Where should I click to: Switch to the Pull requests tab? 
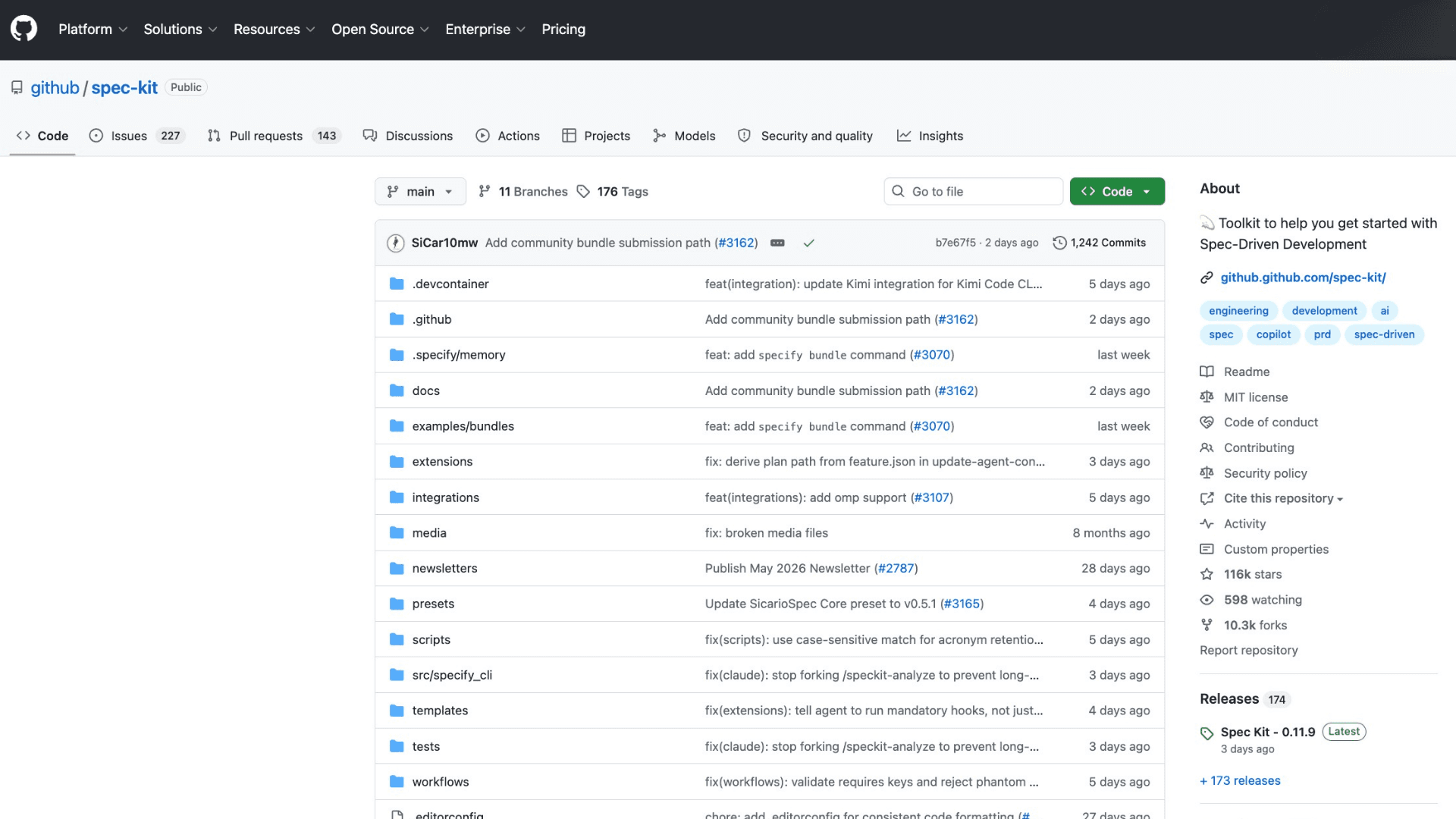tap(274, 136)
